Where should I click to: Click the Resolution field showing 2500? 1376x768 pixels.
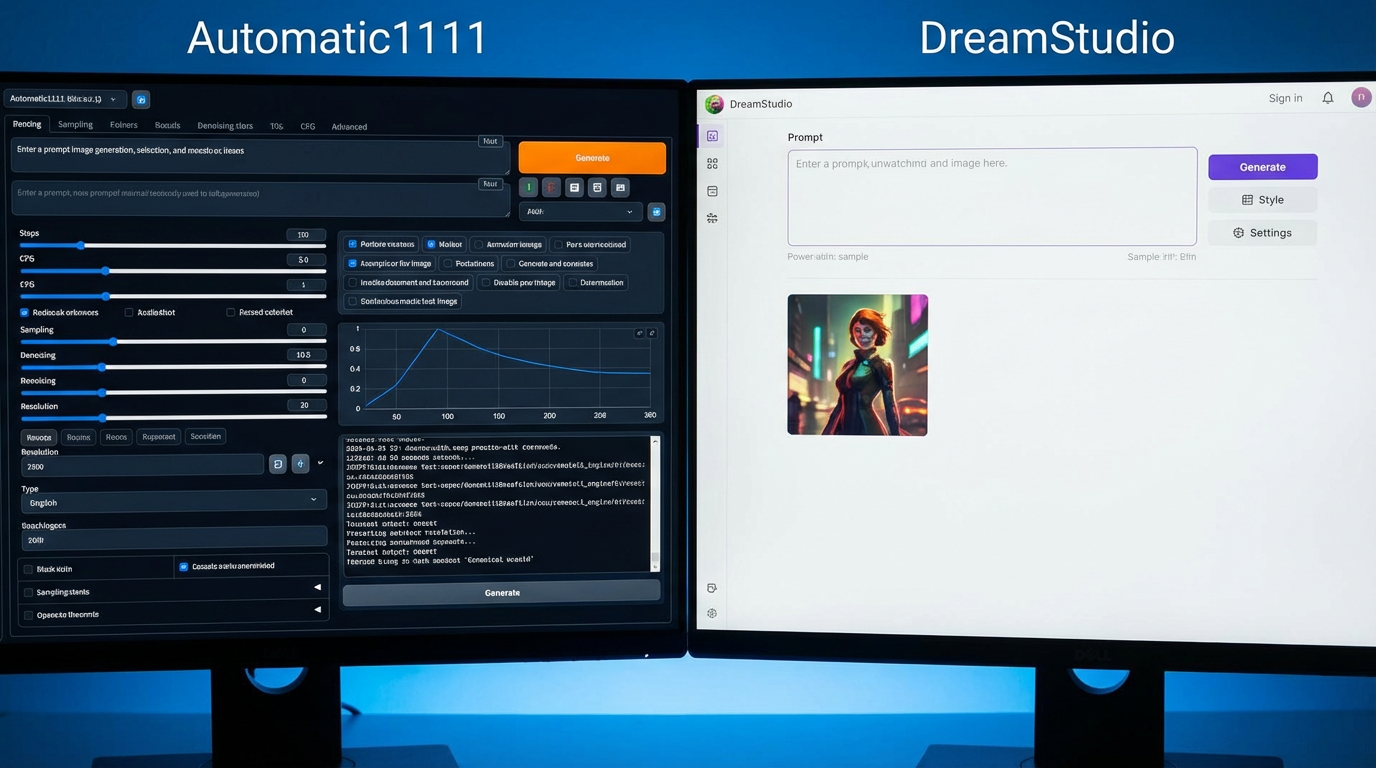(x=142, y=465)
